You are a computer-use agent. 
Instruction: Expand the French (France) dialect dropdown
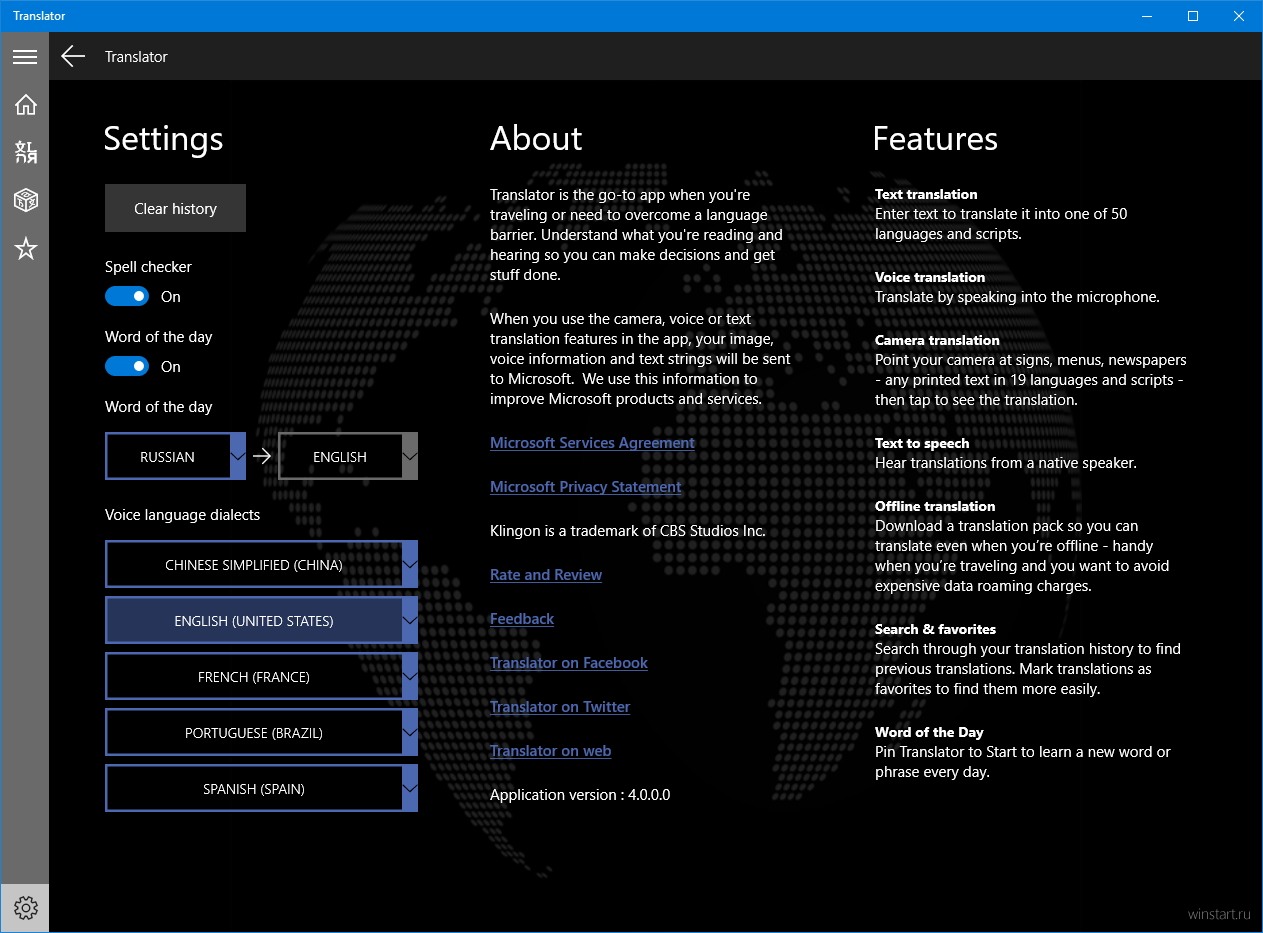tap(261, 676)
